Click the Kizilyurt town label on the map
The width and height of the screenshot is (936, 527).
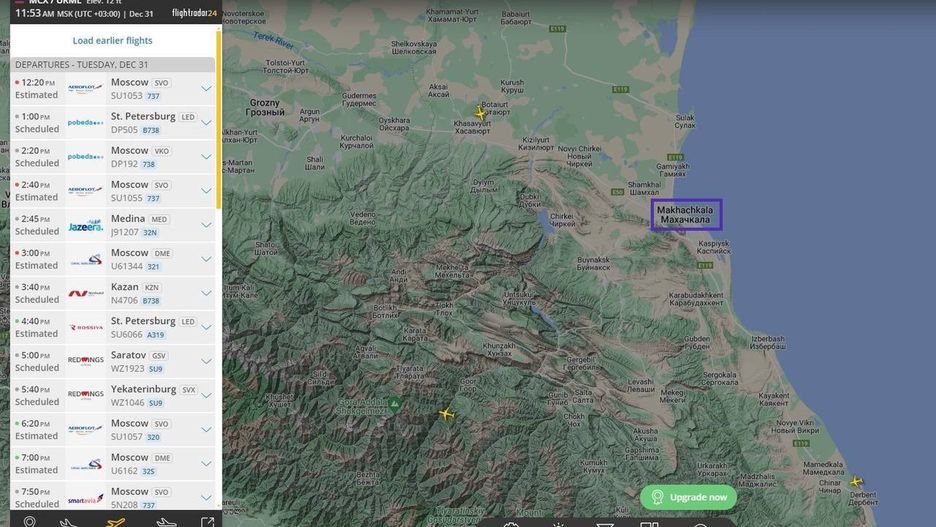[x=534, y=143]
